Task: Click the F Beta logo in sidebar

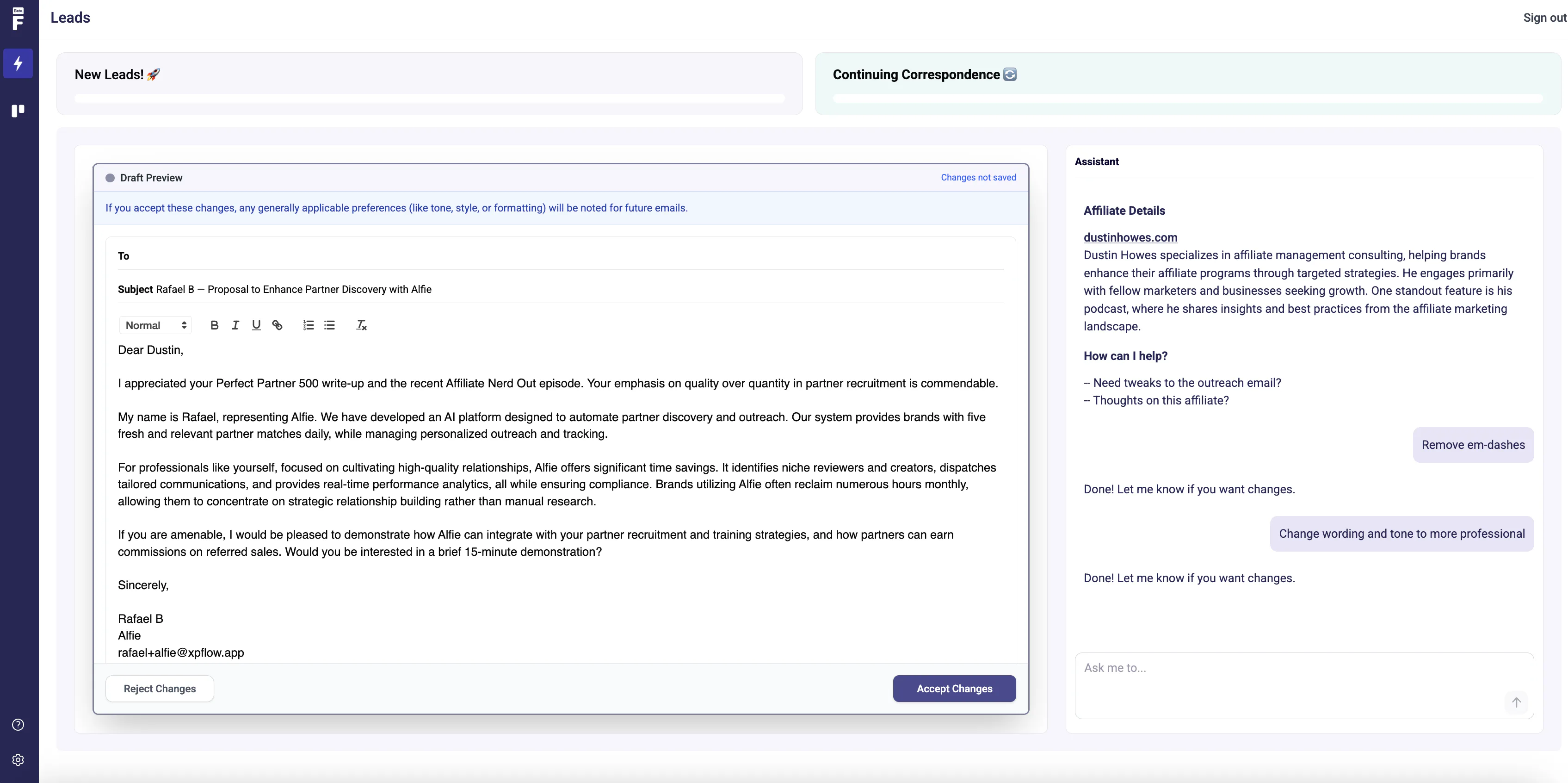Action: pos(18,19)
